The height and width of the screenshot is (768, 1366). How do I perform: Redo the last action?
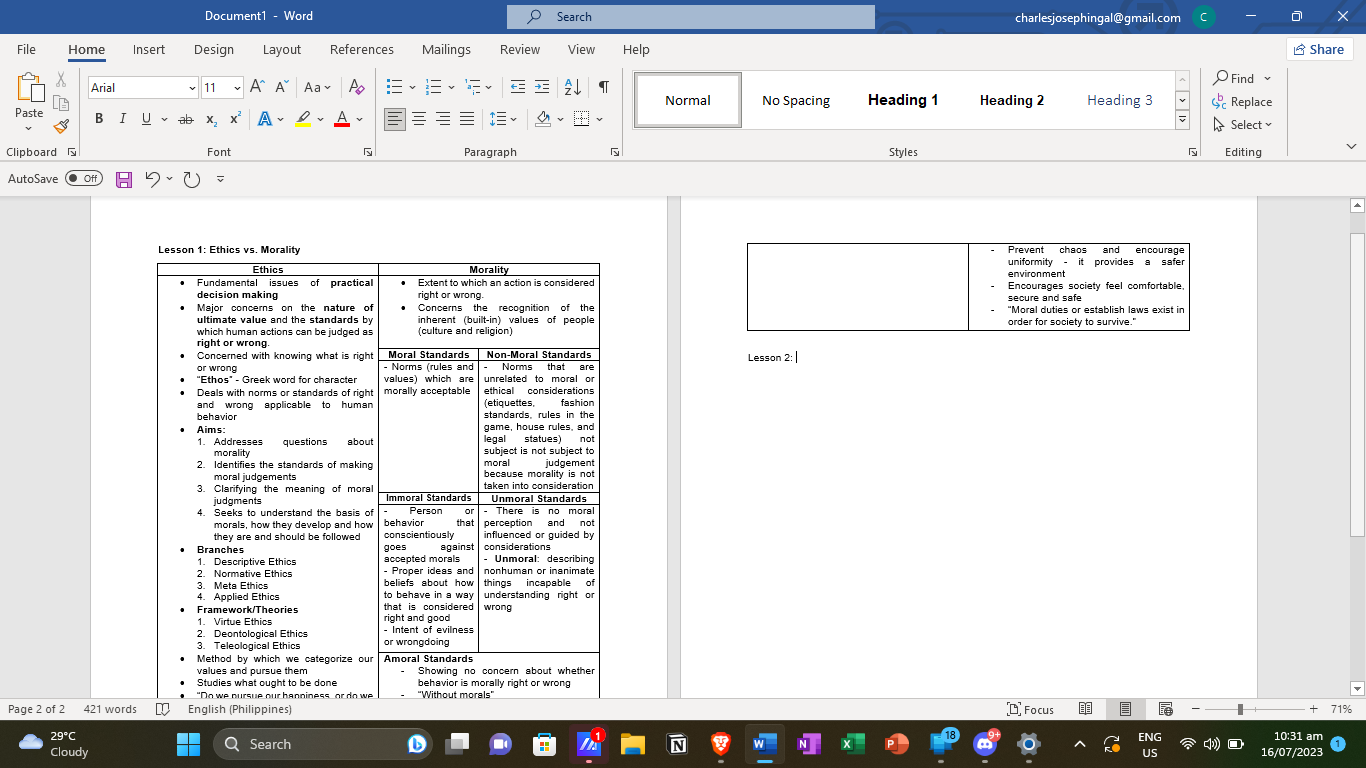pos(192,179)
